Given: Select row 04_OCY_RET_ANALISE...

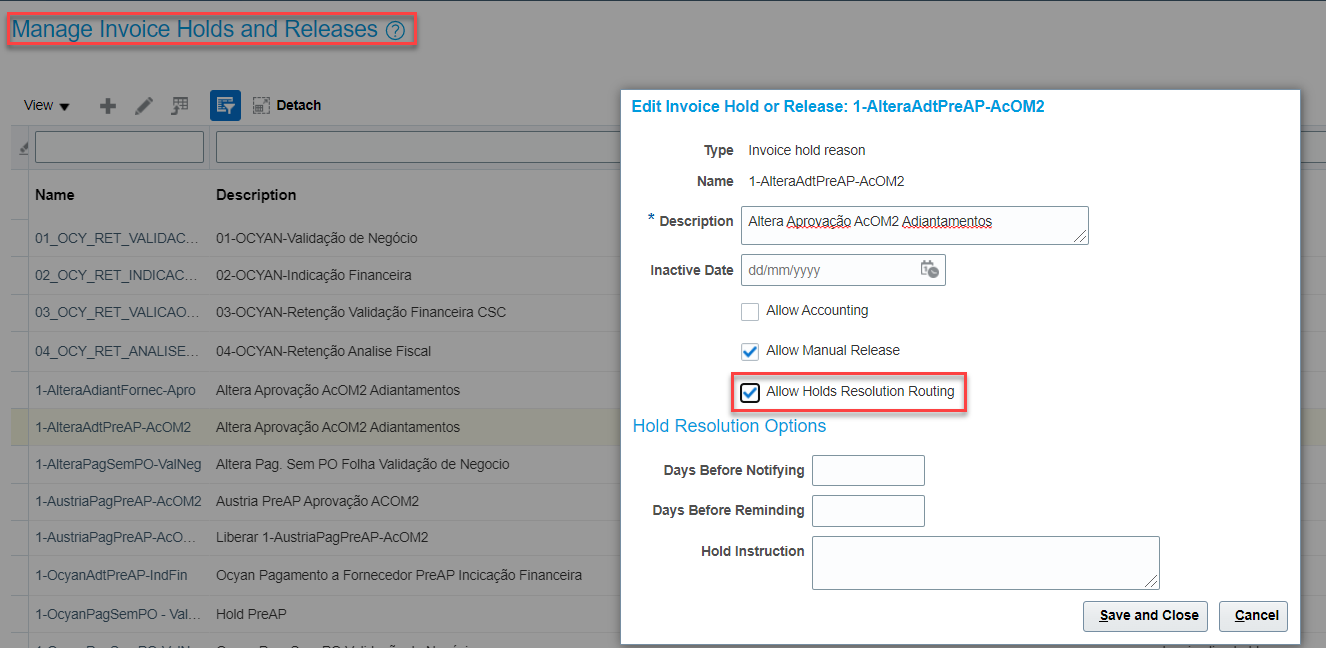Looking at the screenshot, I should 117,352.
